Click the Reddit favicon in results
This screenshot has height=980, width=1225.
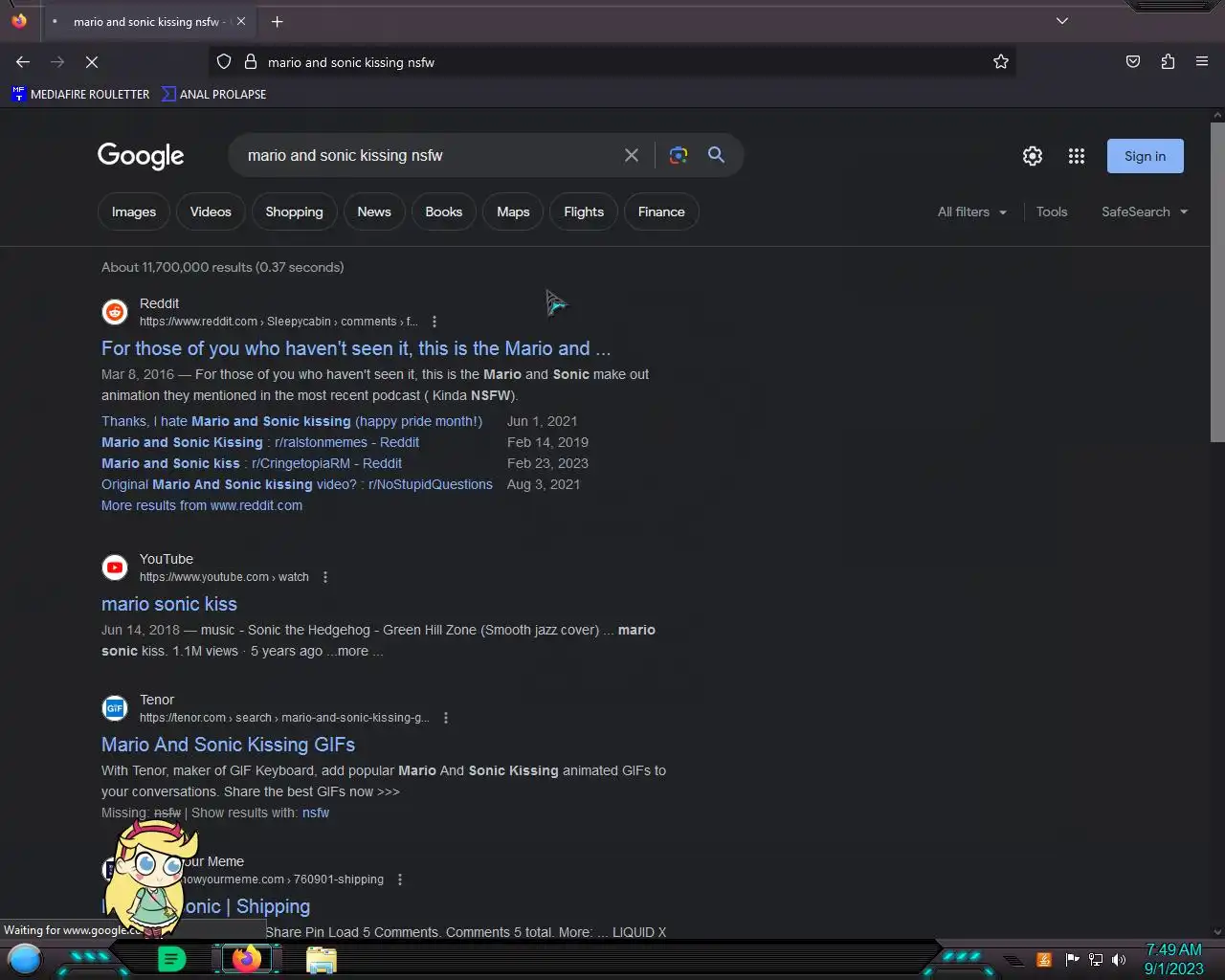point(115,311)
